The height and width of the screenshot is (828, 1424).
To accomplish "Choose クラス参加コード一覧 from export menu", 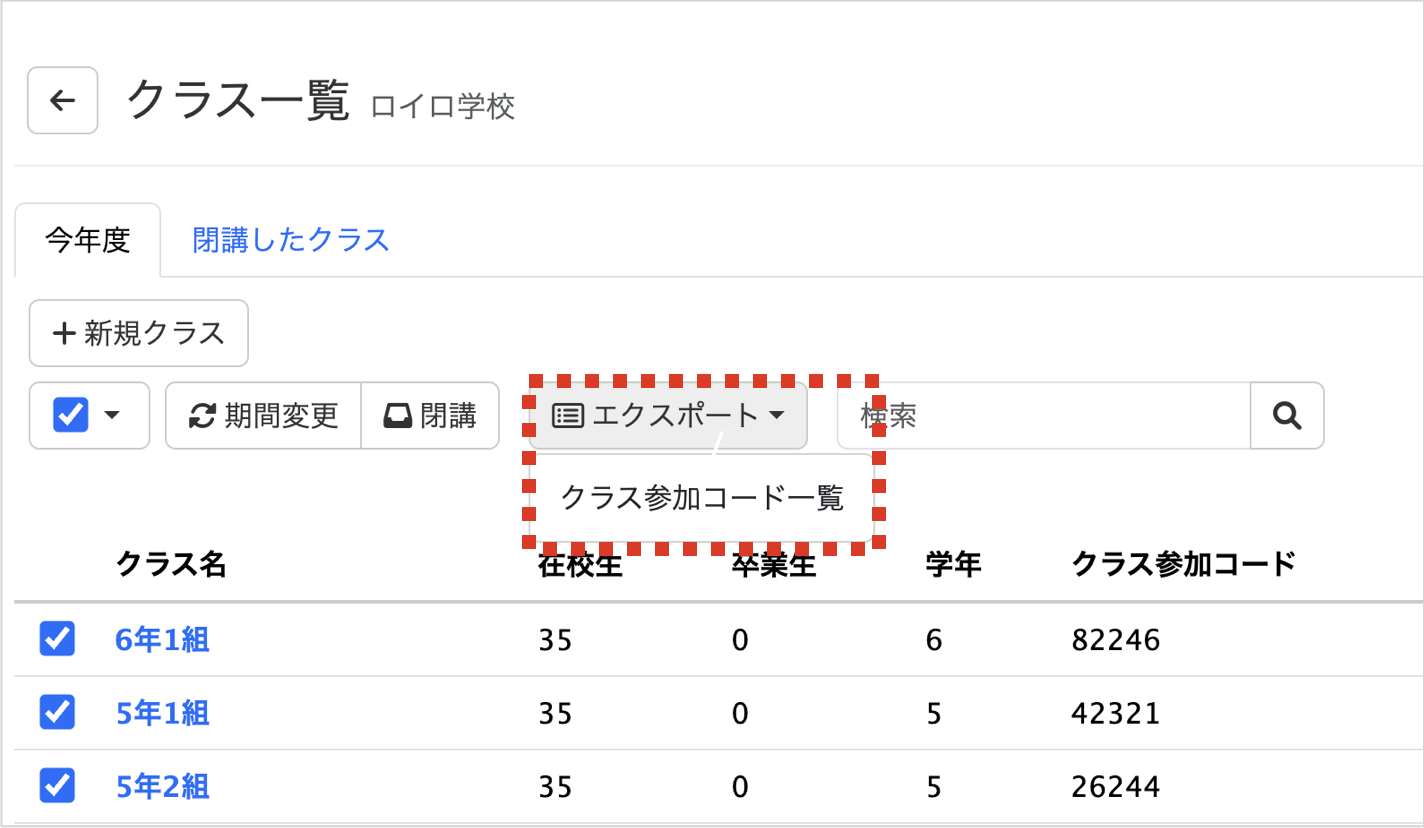I will pos(702,497).
